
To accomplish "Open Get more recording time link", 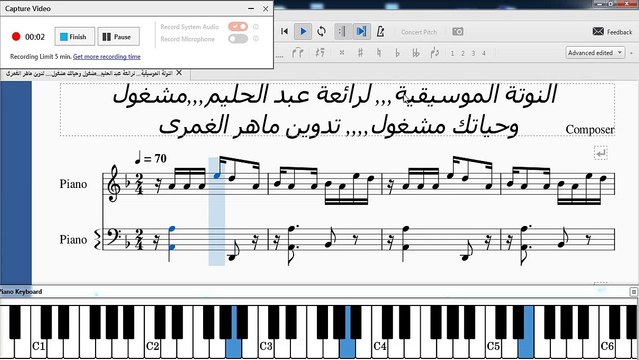I will click(x=107, y=57).
